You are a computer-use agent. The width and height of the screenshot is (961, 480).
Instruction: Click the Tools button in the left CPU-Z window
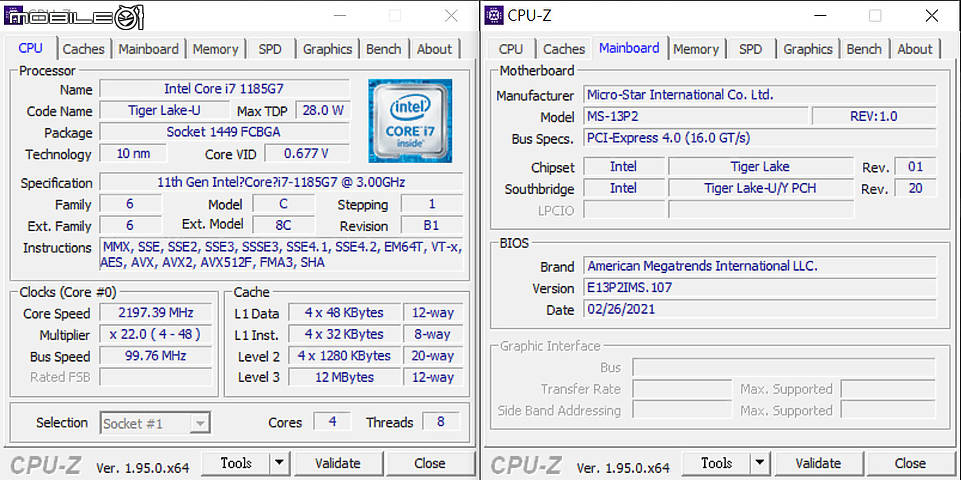[236, 463]
